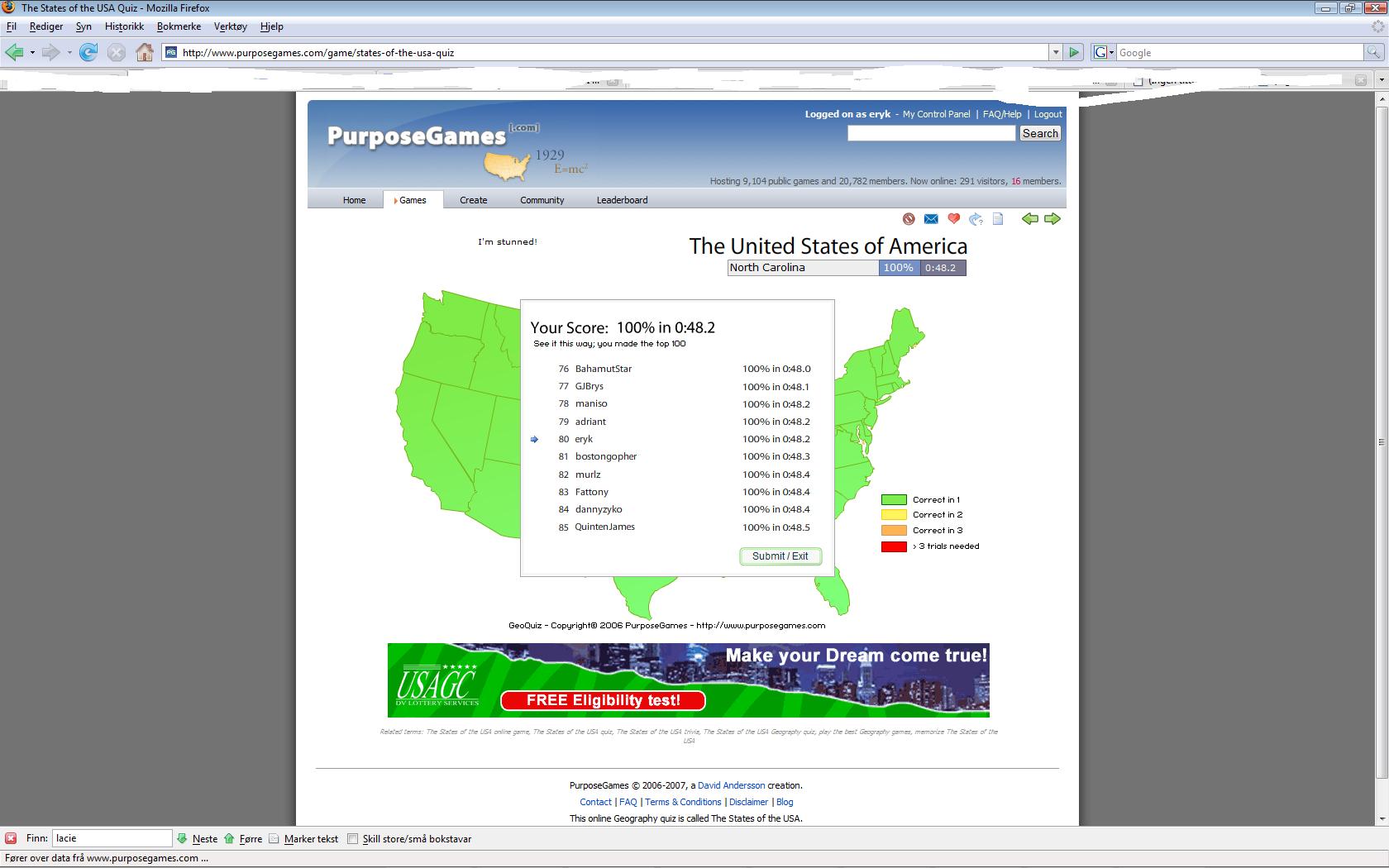The width and height of the screenshot is (1389, 868).
Task: Open the FAQ/Help link in header
Action: click(1002, 114)
